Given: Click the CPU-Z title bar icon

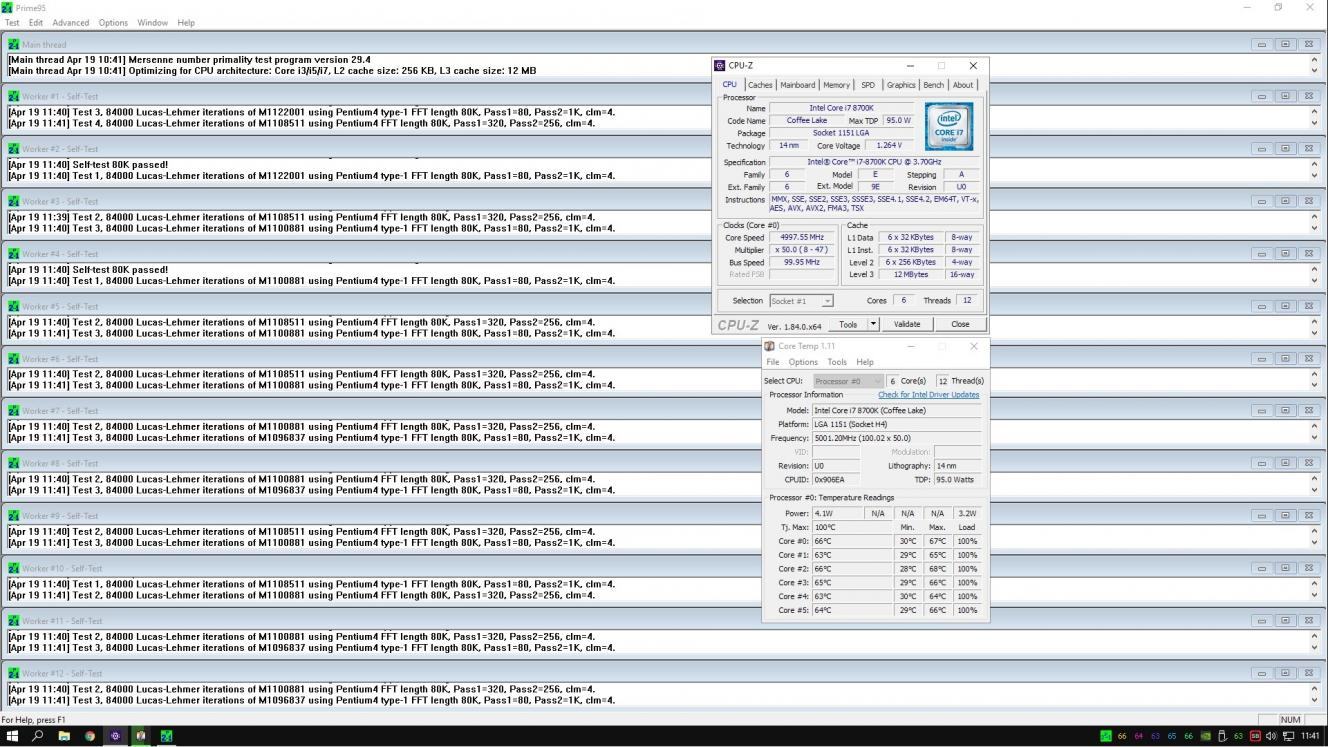Looking at the screenshot, I should point(720,65).
